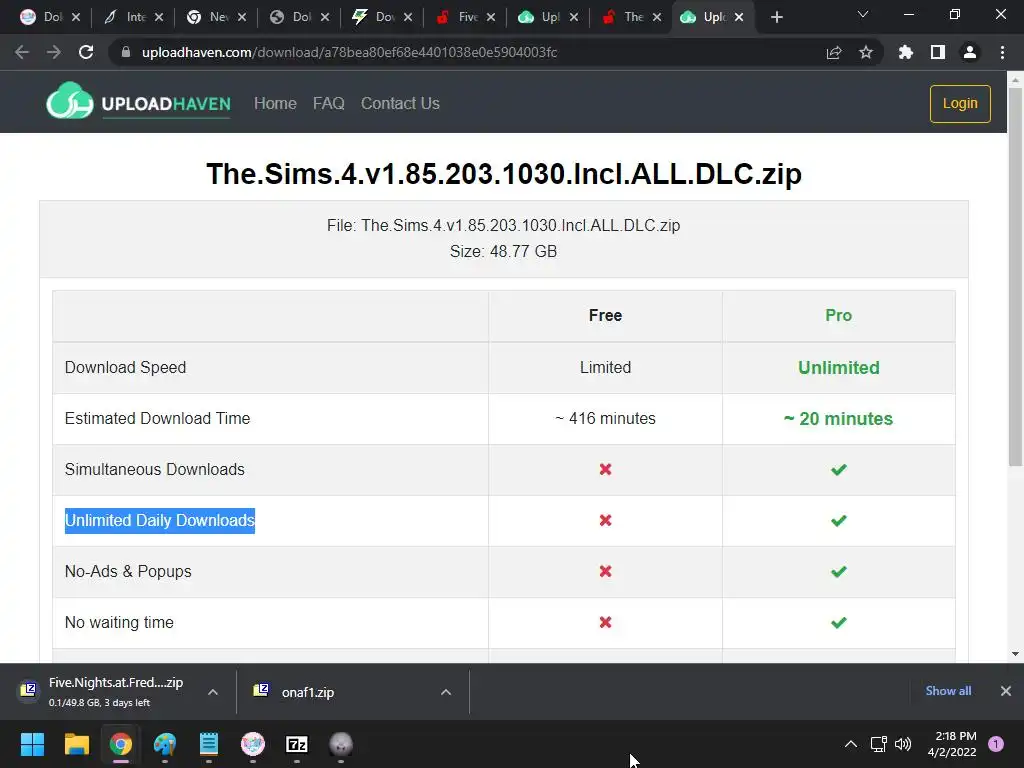The height and width of the screenshot is (768, 1024).
Task: Open a new tab with the plus button
Action: [x=776, y=17]
